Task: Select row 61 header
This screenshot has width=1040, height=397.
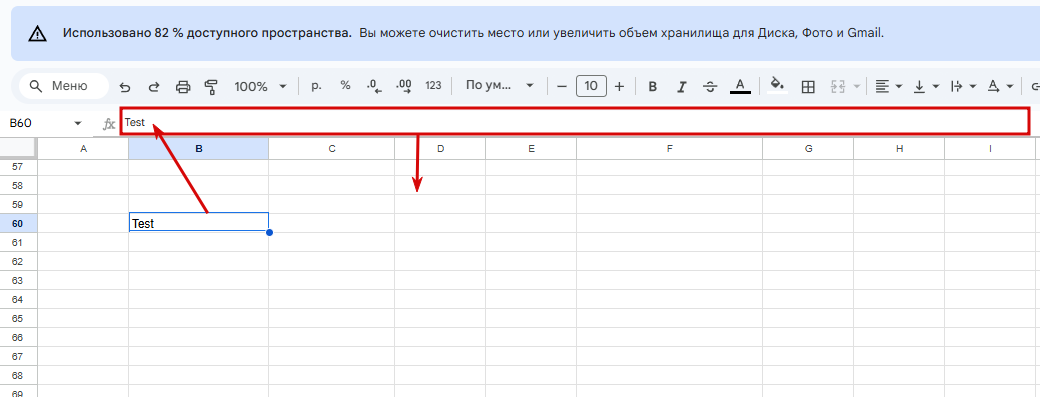Action: [18, 243]
